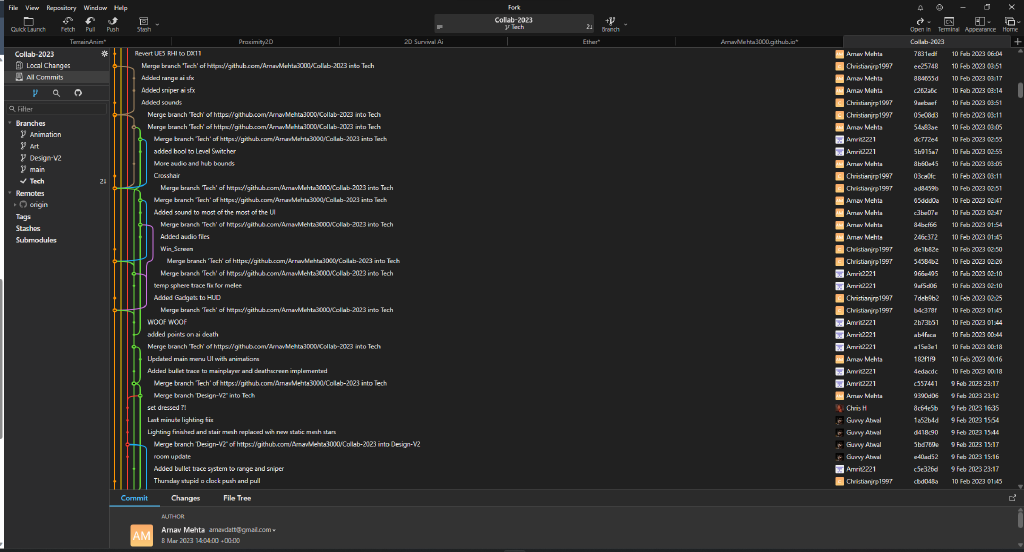Pull changes using the Pull icon
This screenshot has height=552, width=1024.
[x=91, y=22]
